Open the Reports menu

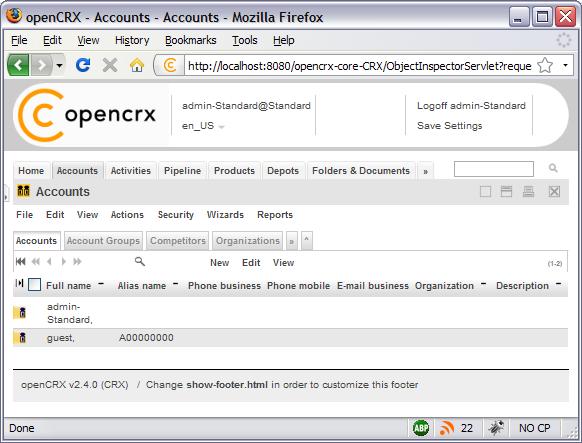tap(275, 215)
